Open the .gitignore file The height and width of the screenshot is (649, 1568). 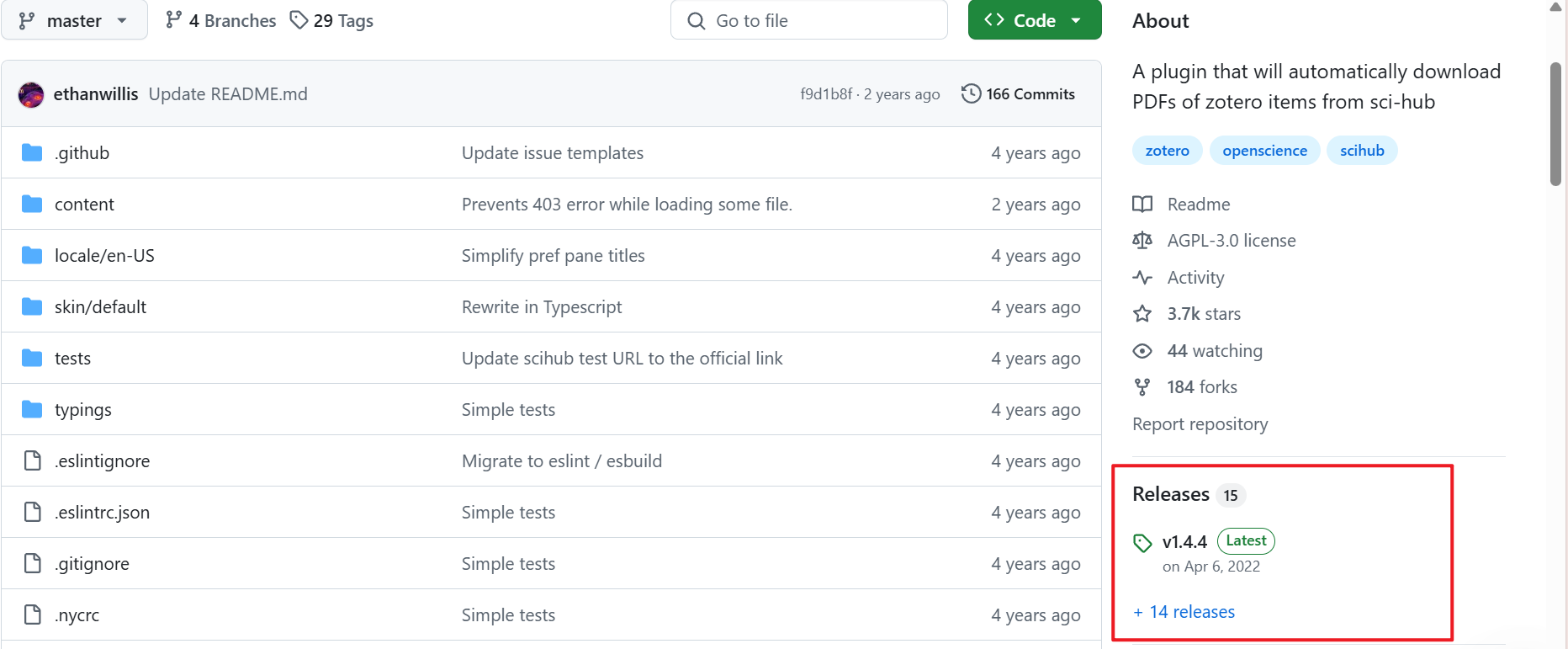(93, 564)
